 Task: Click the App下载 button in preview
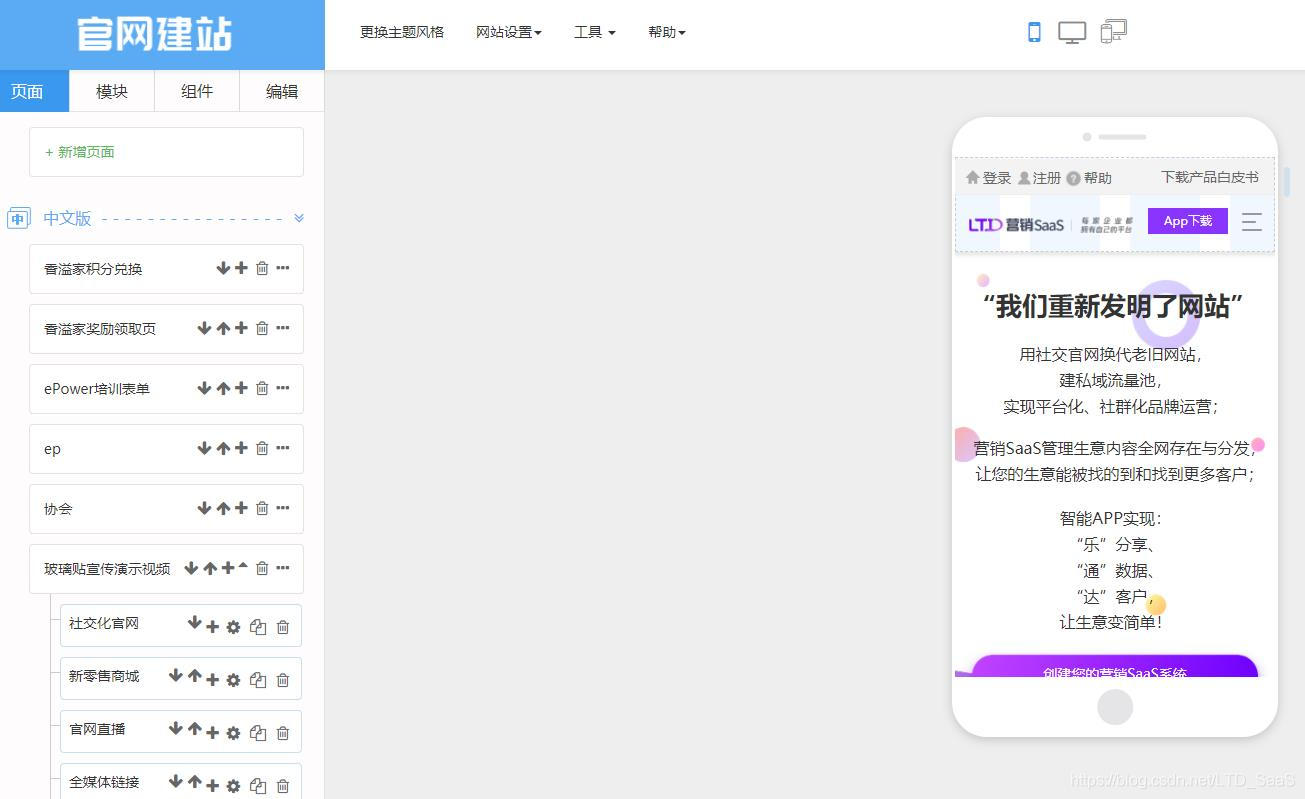click(x=1187, y=220)
